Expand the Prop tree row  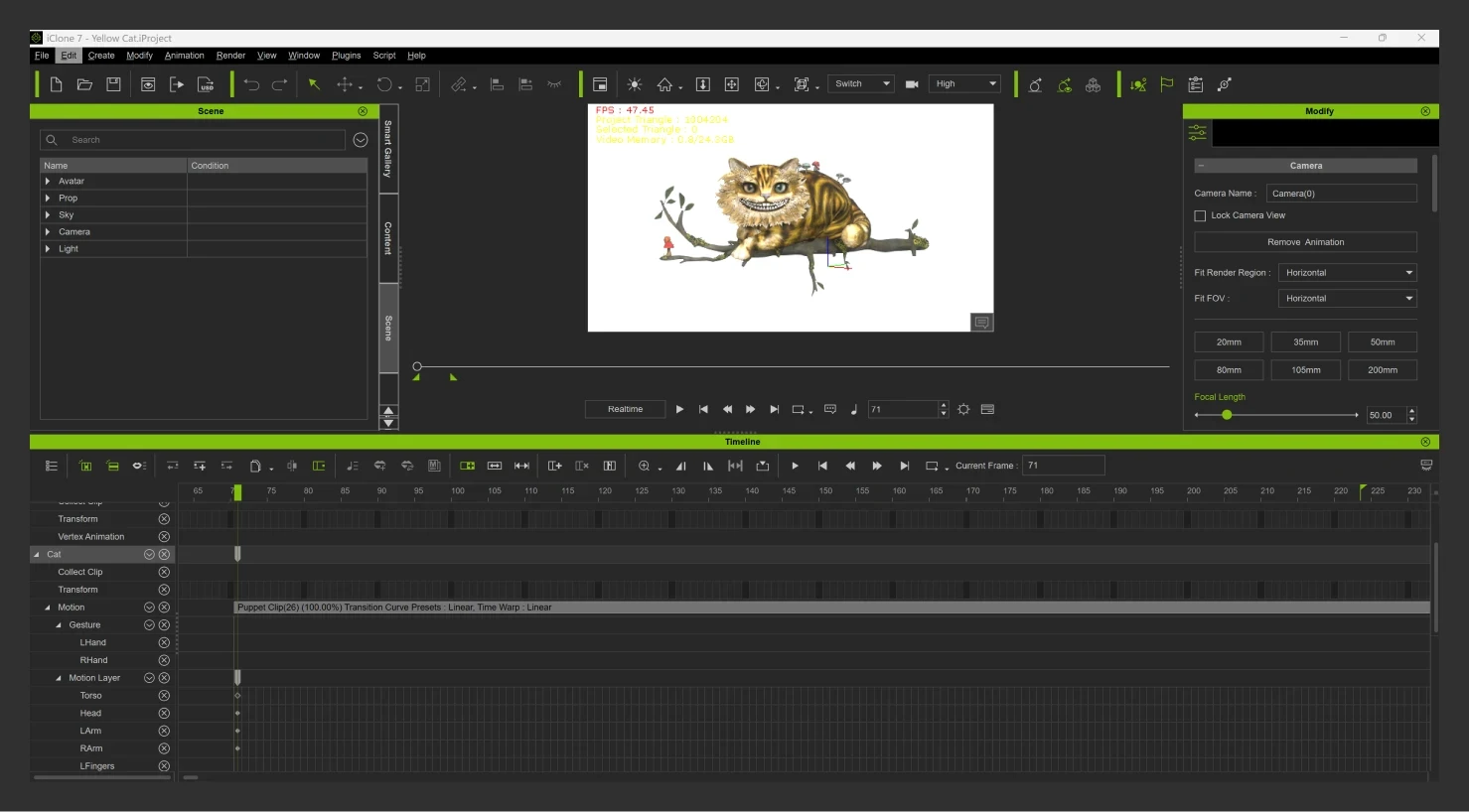(x=48, y=199)
